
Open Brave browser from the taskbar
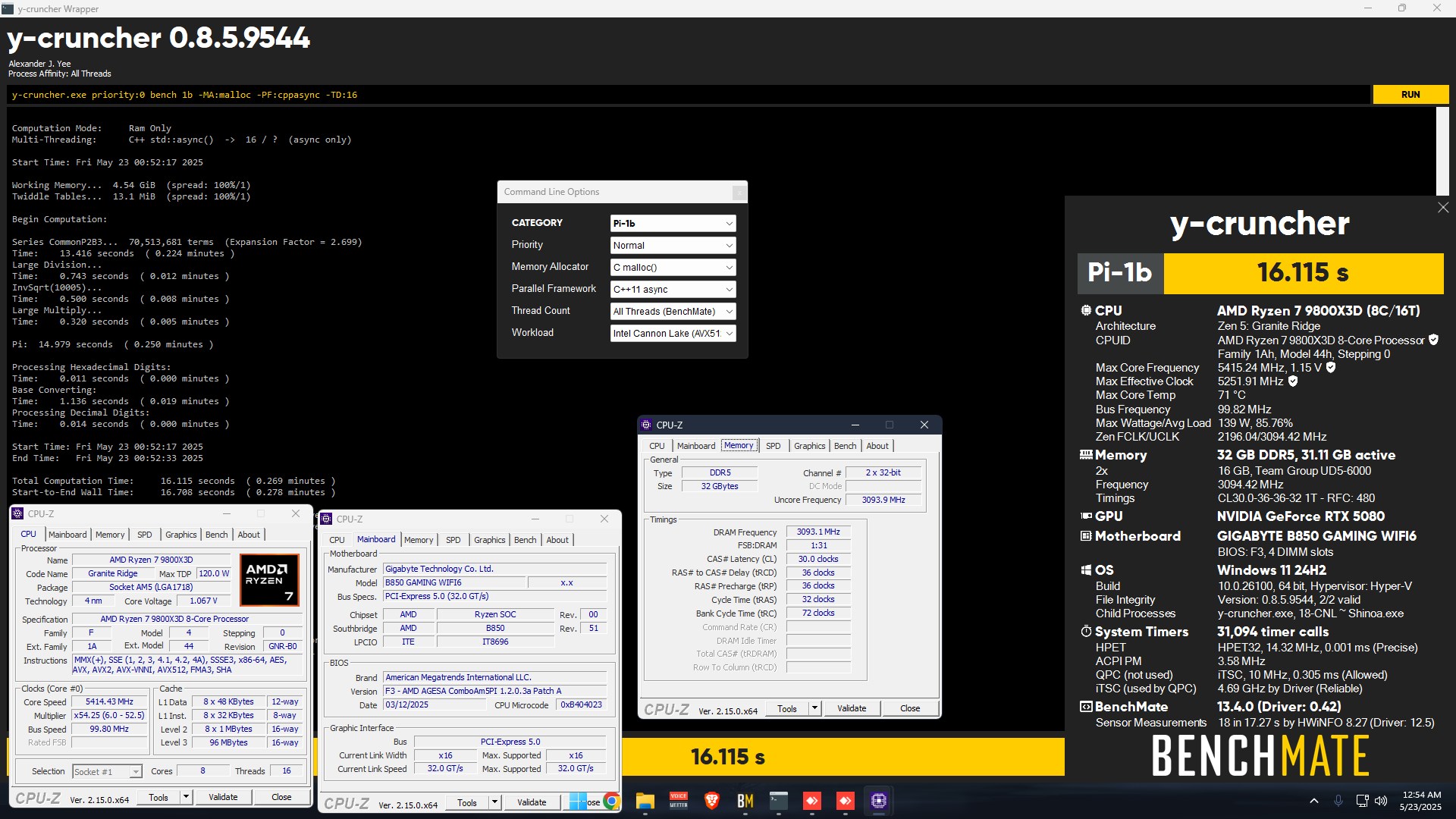tap(712, 801)
